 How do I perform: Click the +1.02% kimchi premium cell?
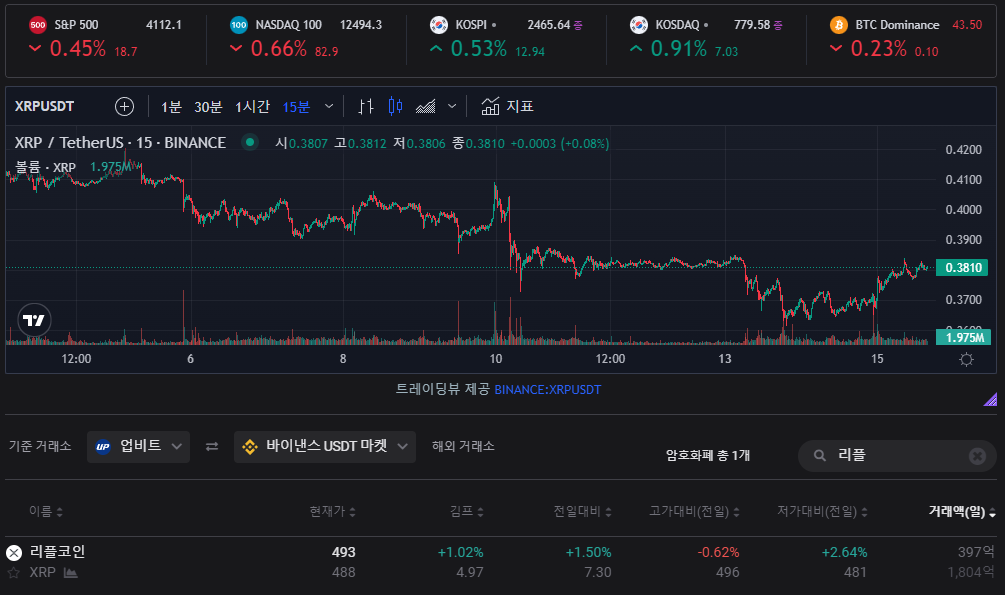click(460, 552)
